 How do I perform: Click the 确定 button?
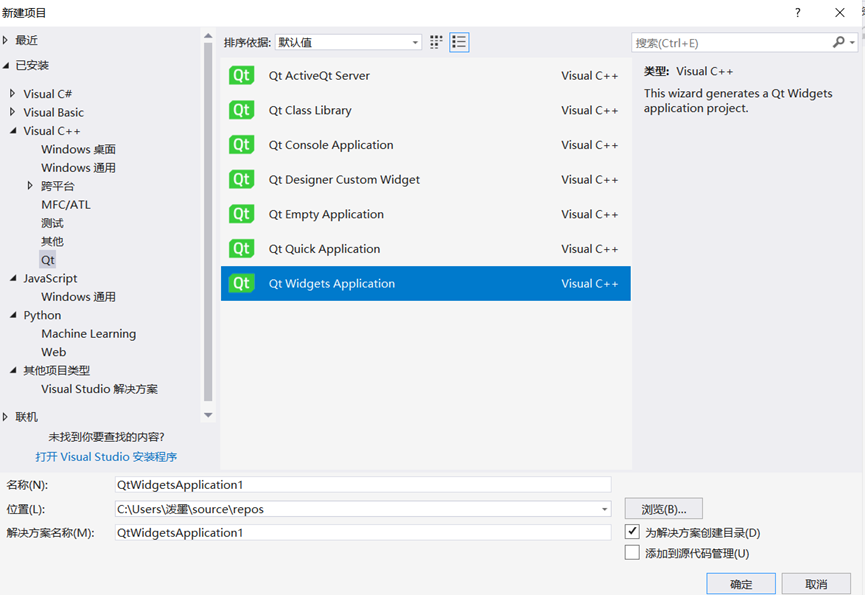(741, 584)
